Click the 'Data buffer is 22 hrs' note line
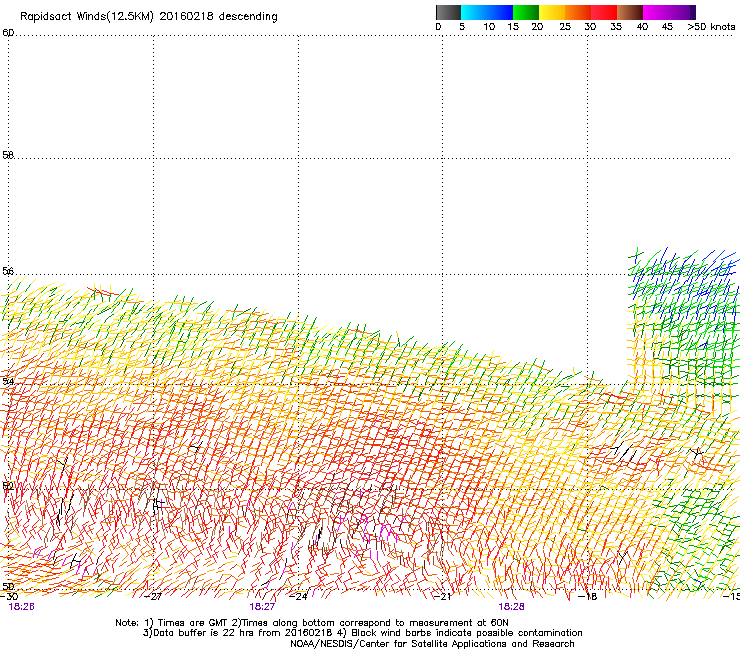The width and height of the screenshot is (740, 650). point(362,633)
